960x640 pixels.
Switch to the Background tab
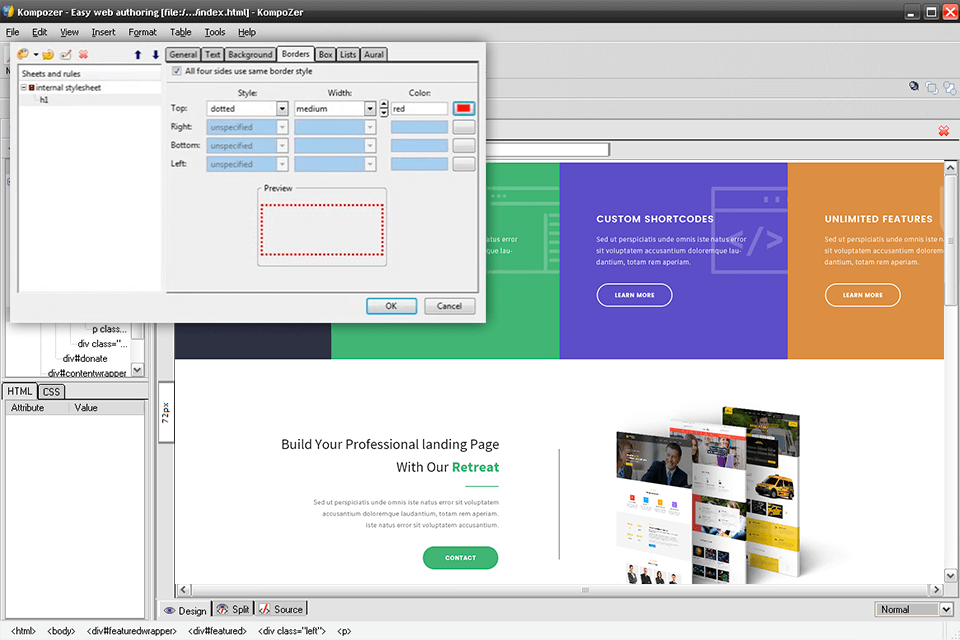(249, 54)
